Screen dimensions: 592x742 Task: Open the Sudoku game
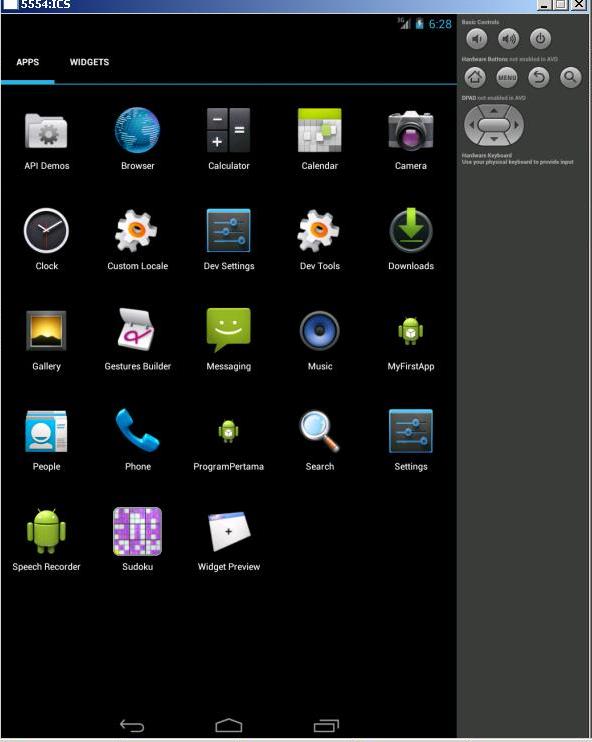137,540
